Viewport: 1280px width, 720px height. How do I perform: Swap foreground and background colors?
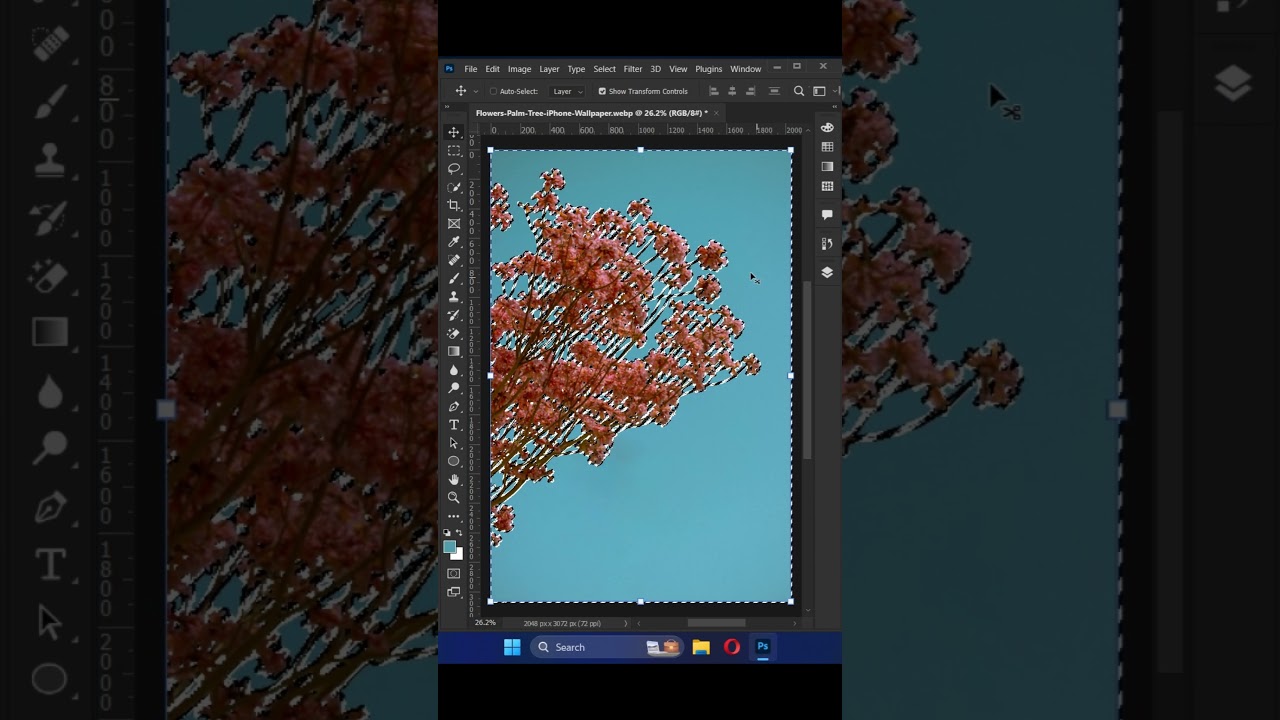tap(459, 533)
